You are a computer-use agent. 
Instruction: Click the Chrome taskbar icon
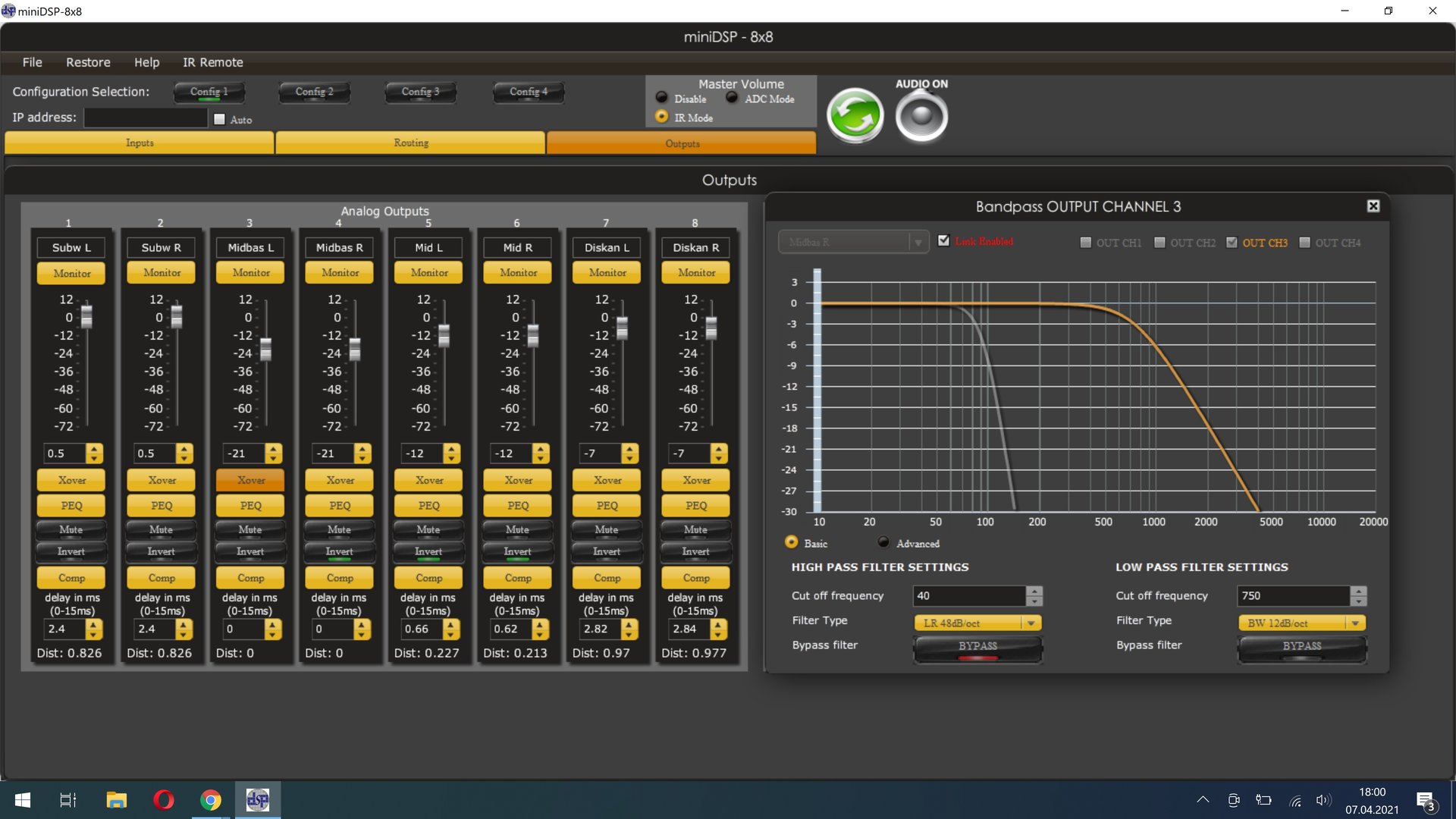(211, 800)
